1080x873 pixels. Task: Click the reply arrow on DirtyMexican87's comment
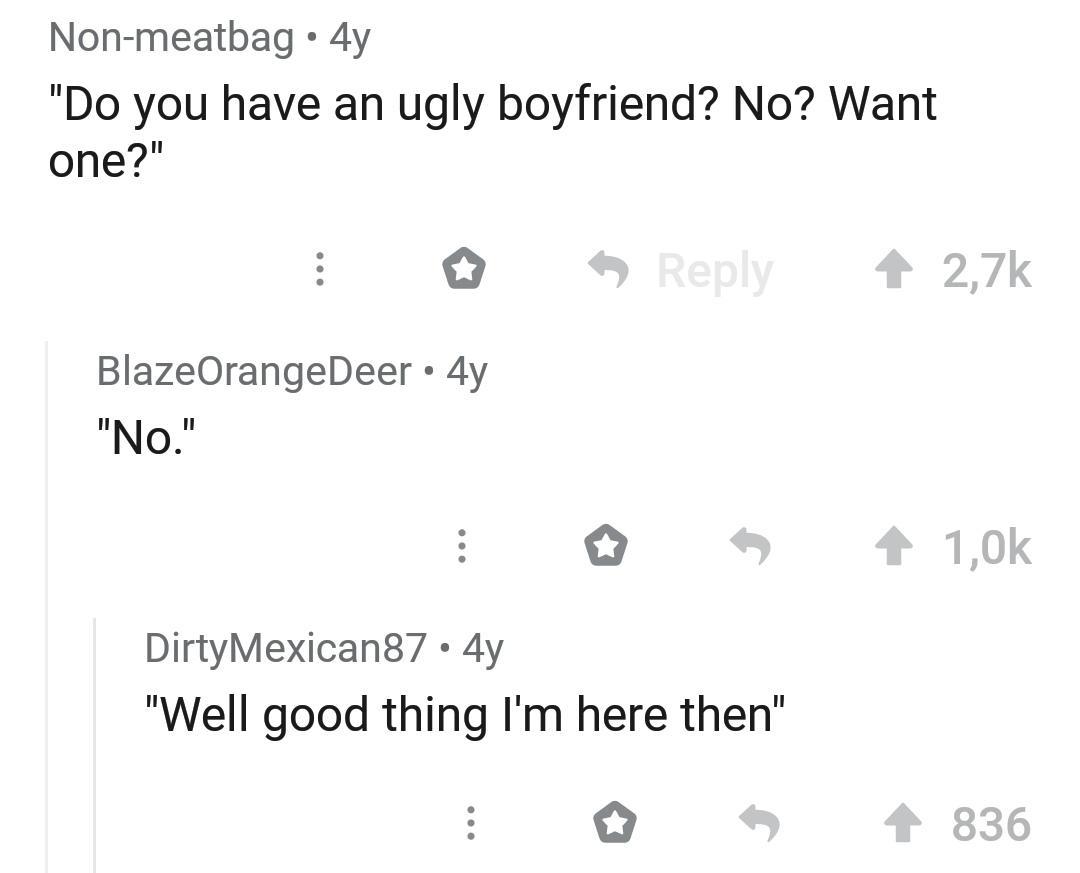[x=759, y=824]
